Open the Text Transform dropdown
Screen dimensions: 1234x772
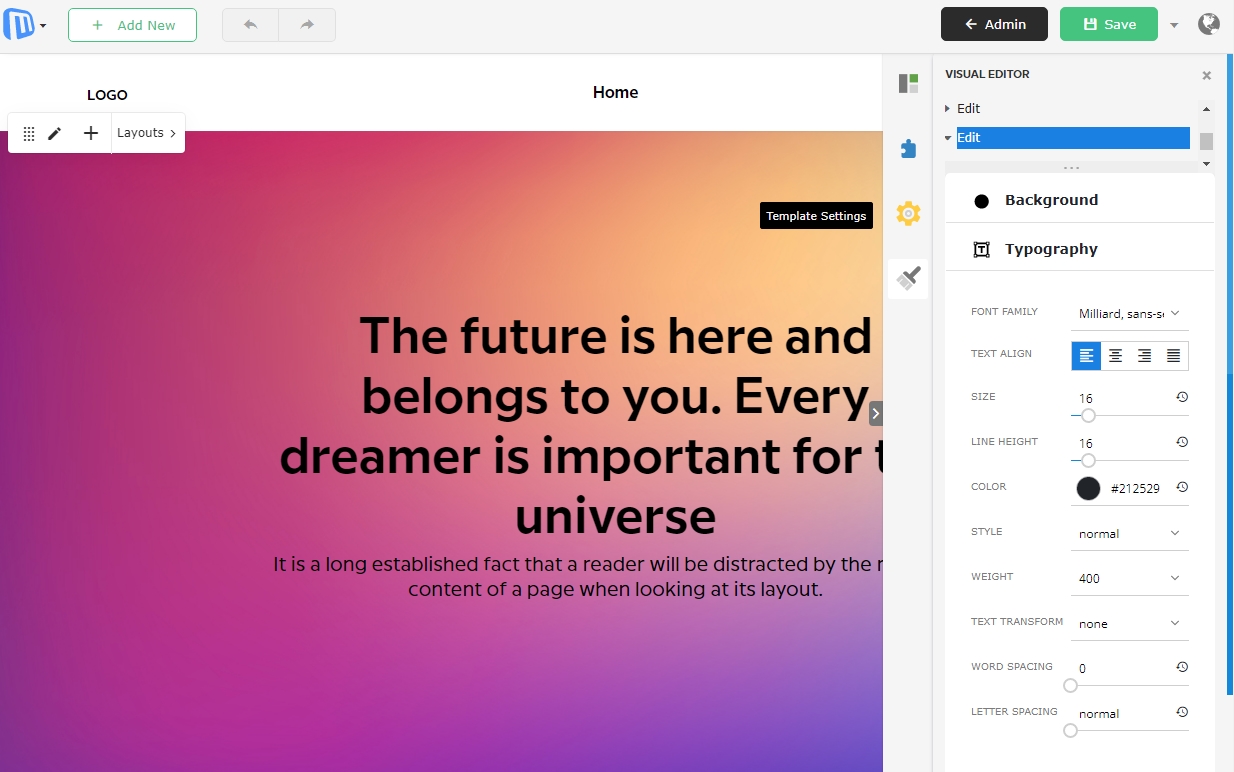pos(1130,624)
